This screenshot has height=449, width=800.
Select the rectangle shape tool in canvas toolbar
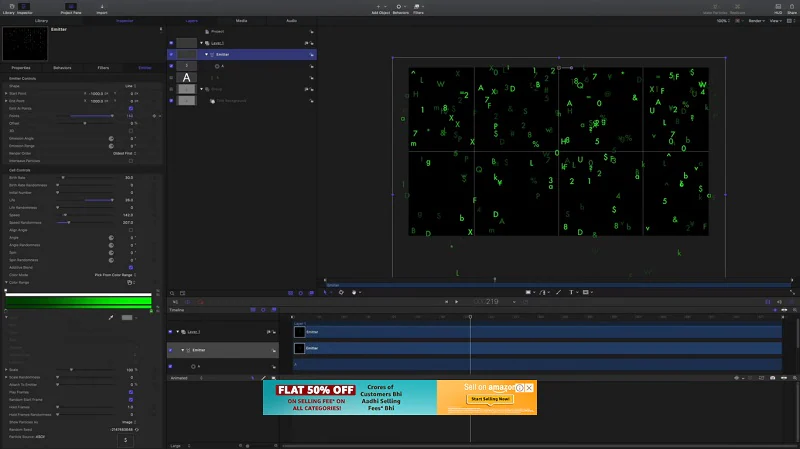point(529,292)
